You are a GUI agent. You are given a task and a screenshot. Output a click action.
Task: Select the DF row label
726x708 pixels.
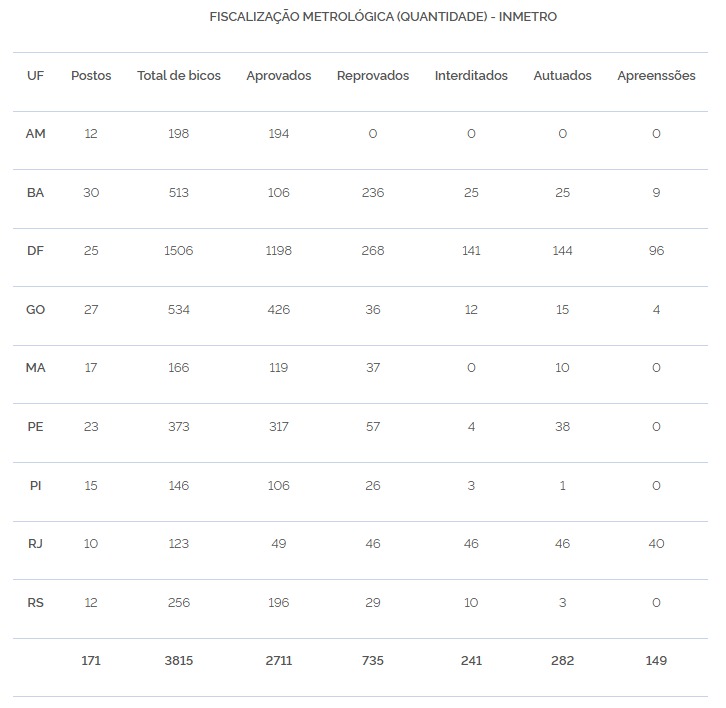35,251
